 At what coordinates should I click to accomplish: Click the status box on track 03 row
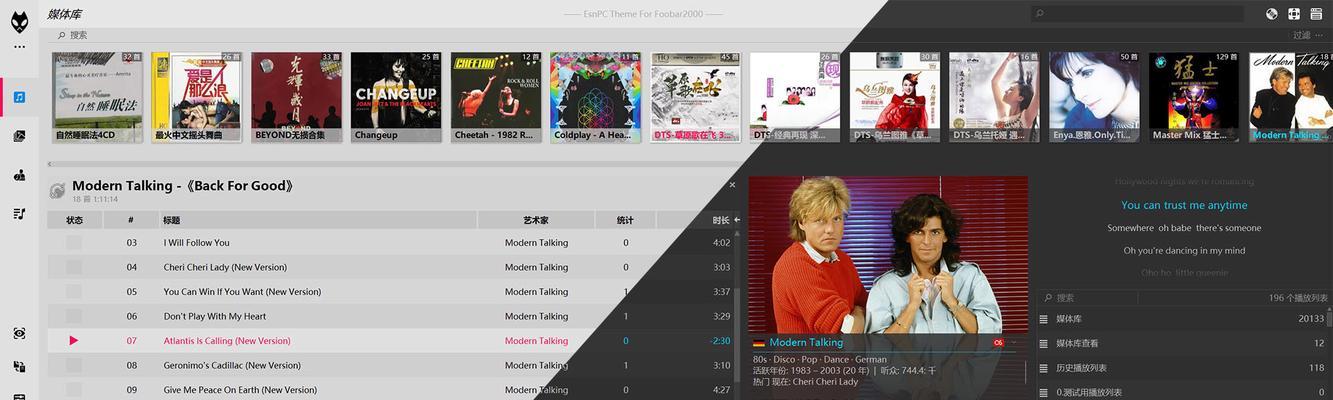[x=74, y=243]
